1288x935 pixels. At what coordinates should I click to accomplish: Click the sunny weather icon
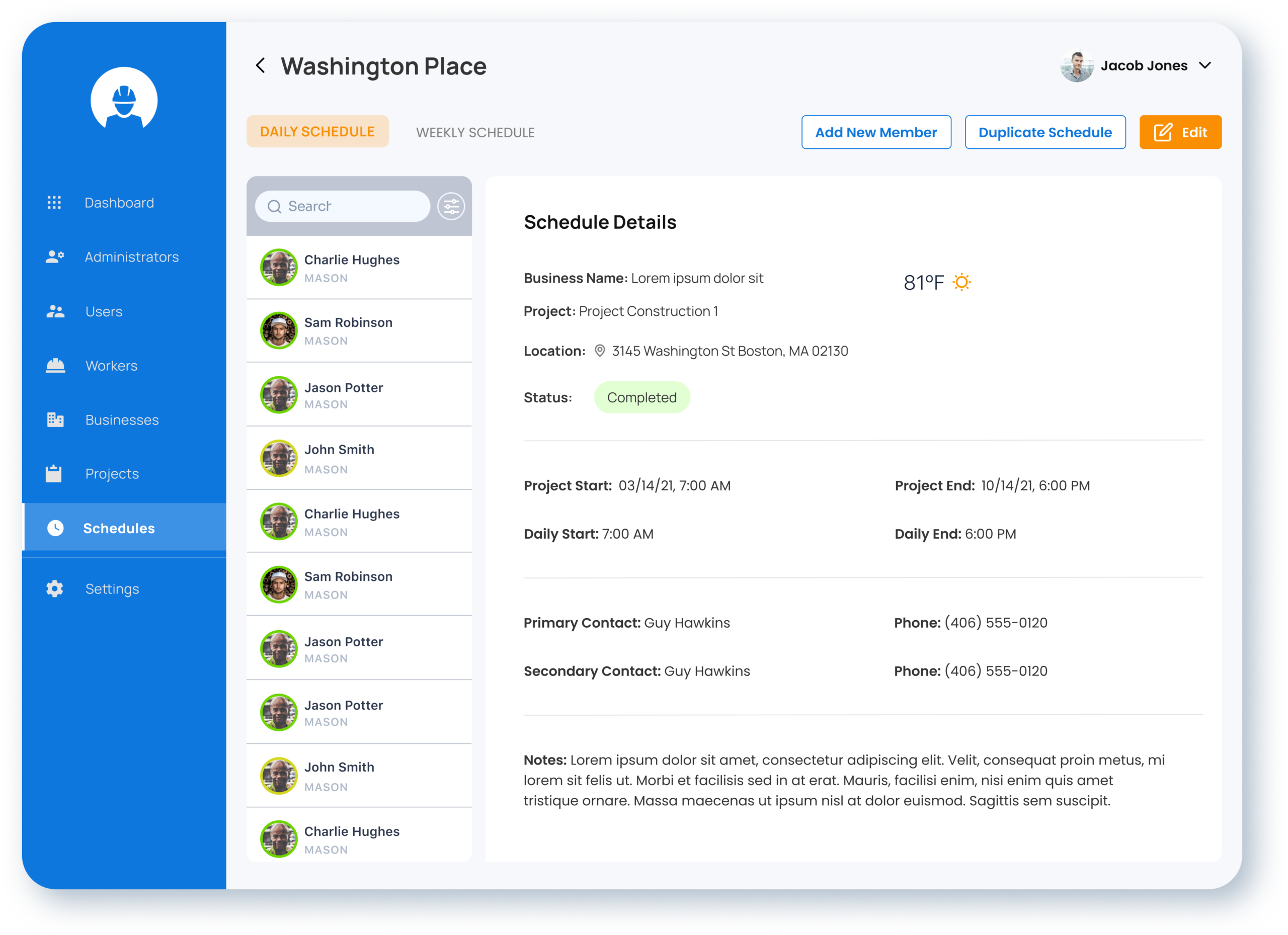coord(961,282)
